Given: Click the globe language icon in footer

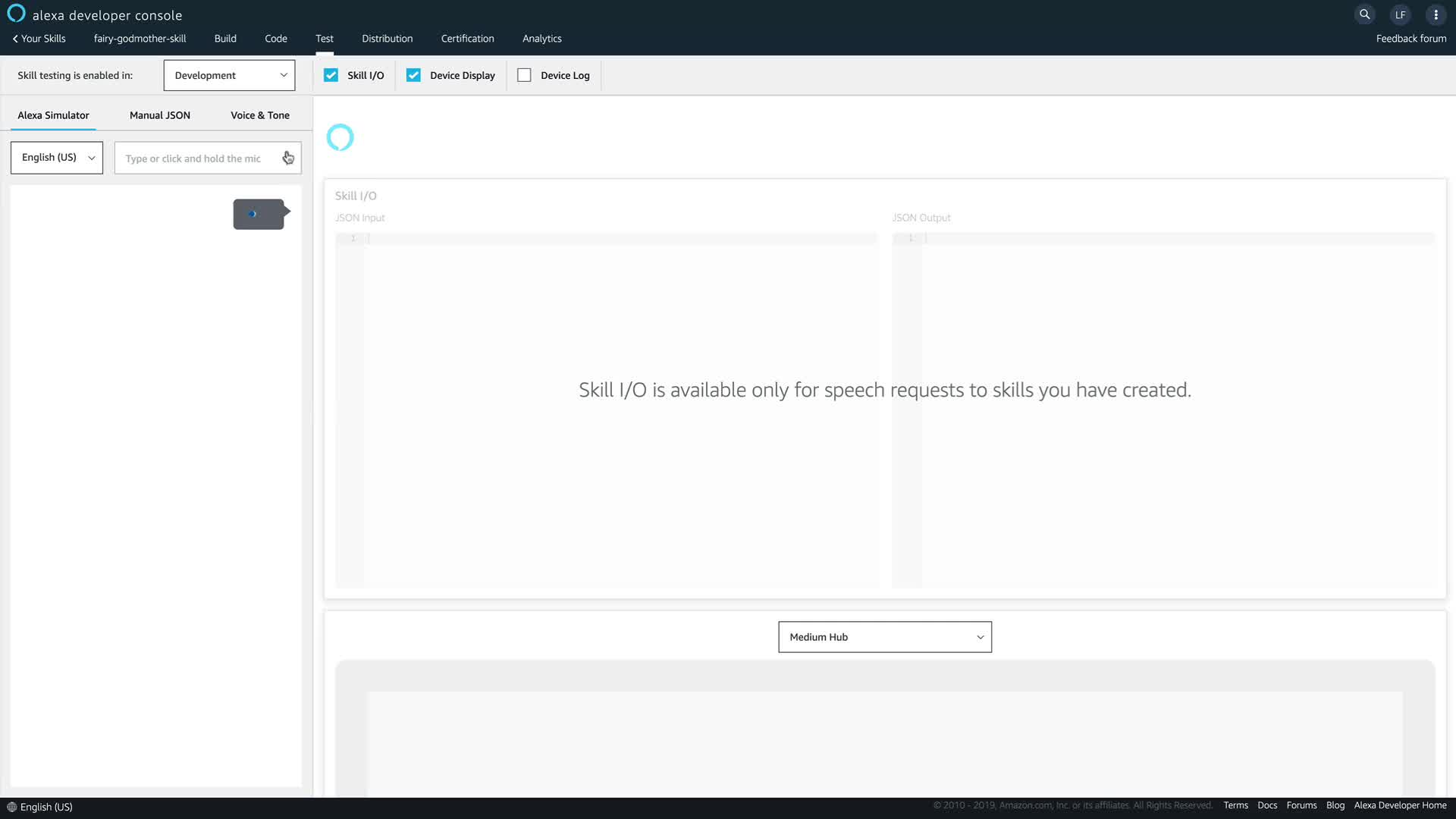Looking at the screenshot, I should (11, 807).
